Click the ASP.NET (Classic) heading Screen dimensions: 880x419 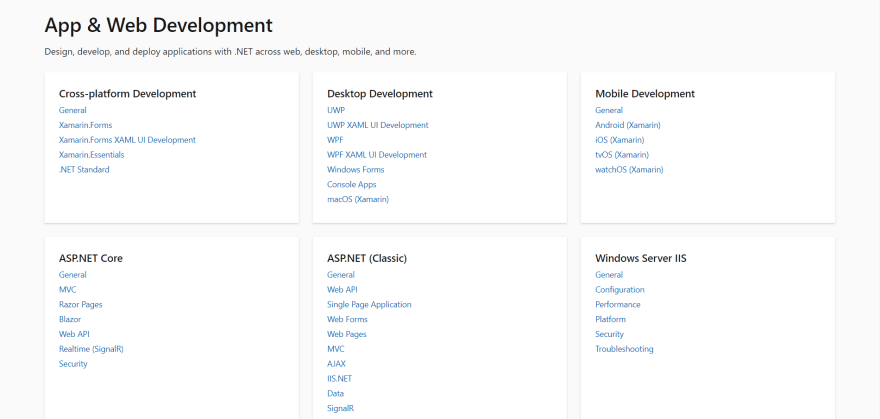tap(367, 259)
